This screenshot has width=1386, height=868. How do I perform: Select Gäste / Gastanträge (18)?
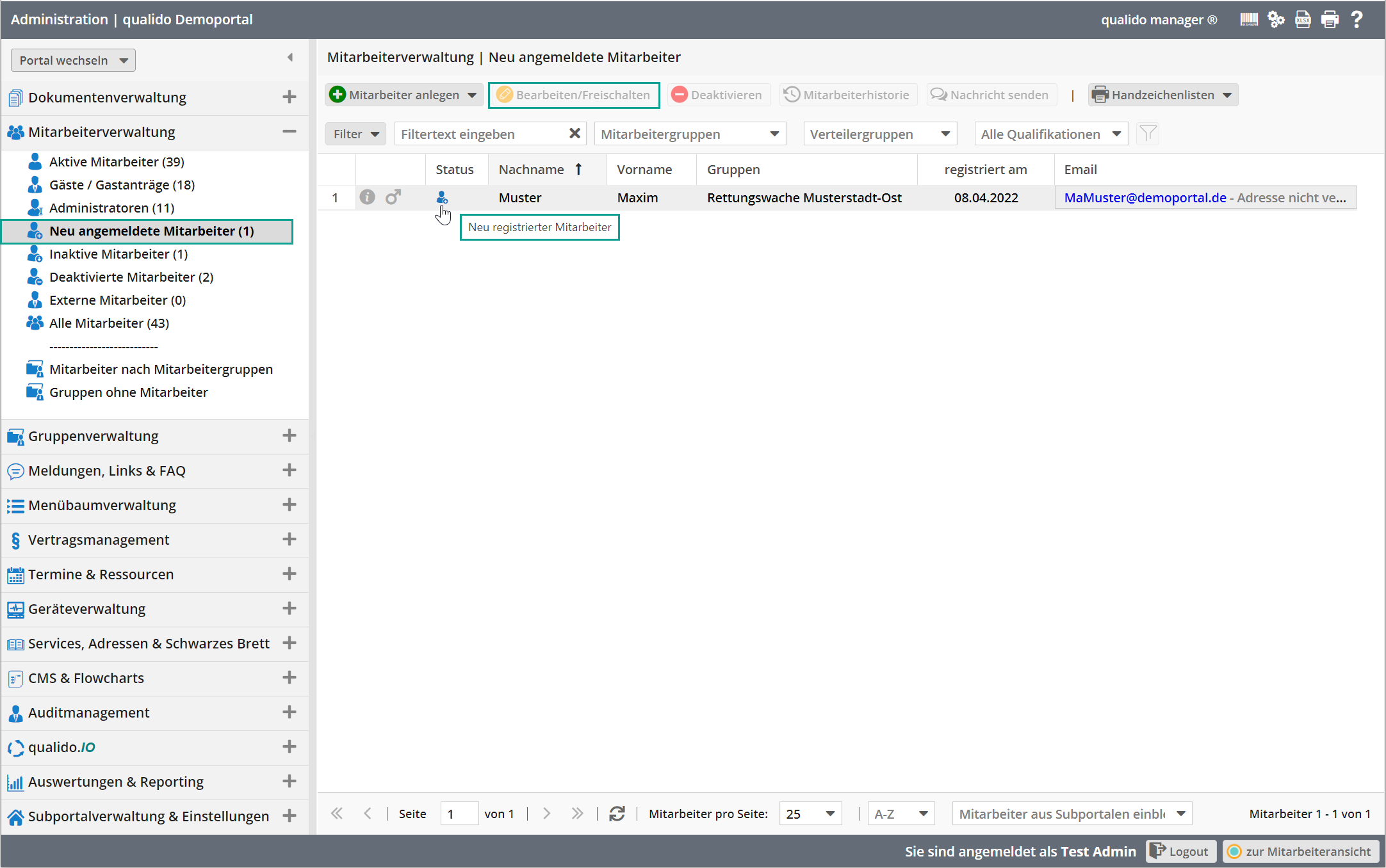point(122,185)
